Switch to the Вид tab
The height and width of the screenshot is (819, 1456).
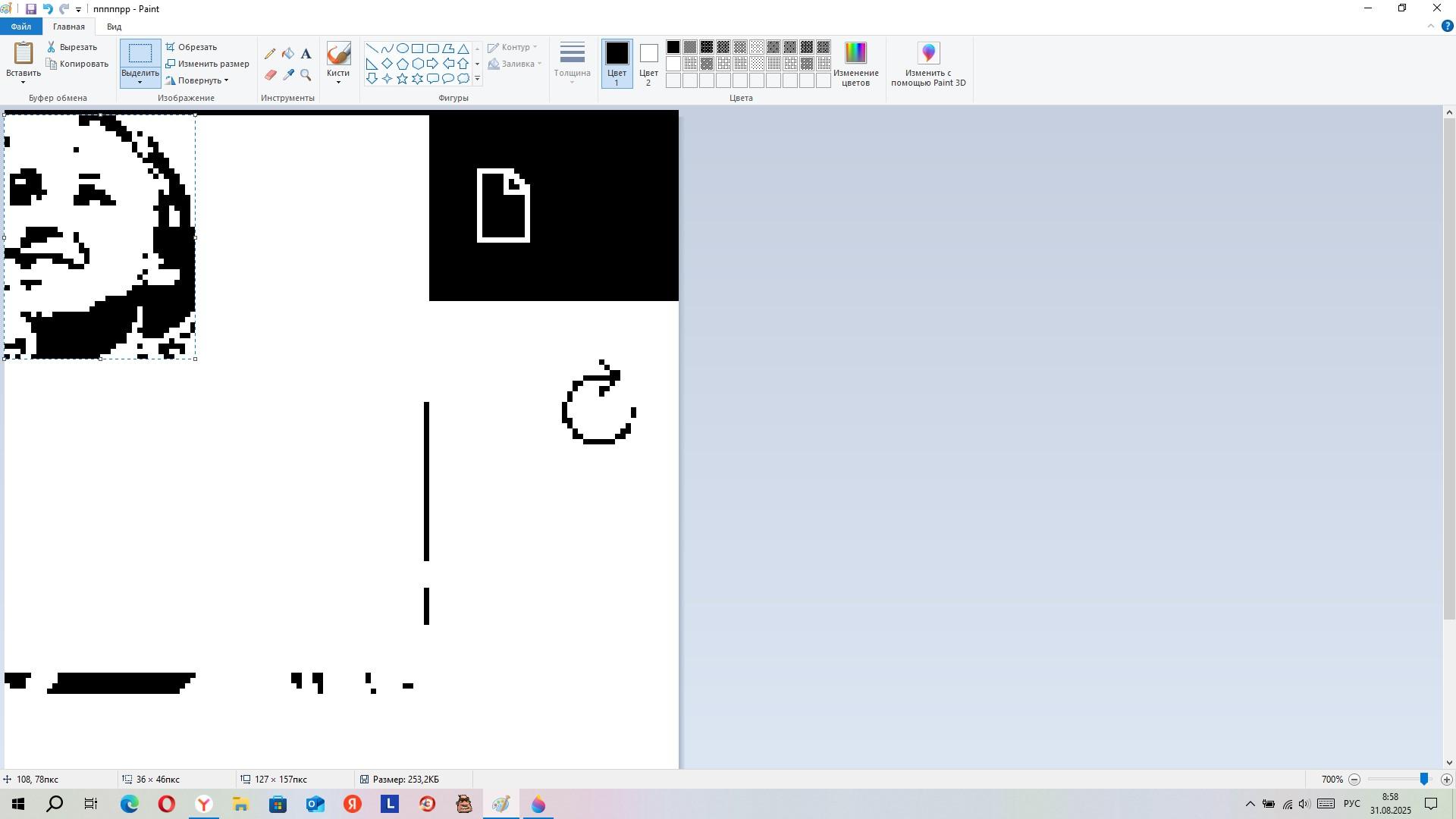[x=114, y=27]
